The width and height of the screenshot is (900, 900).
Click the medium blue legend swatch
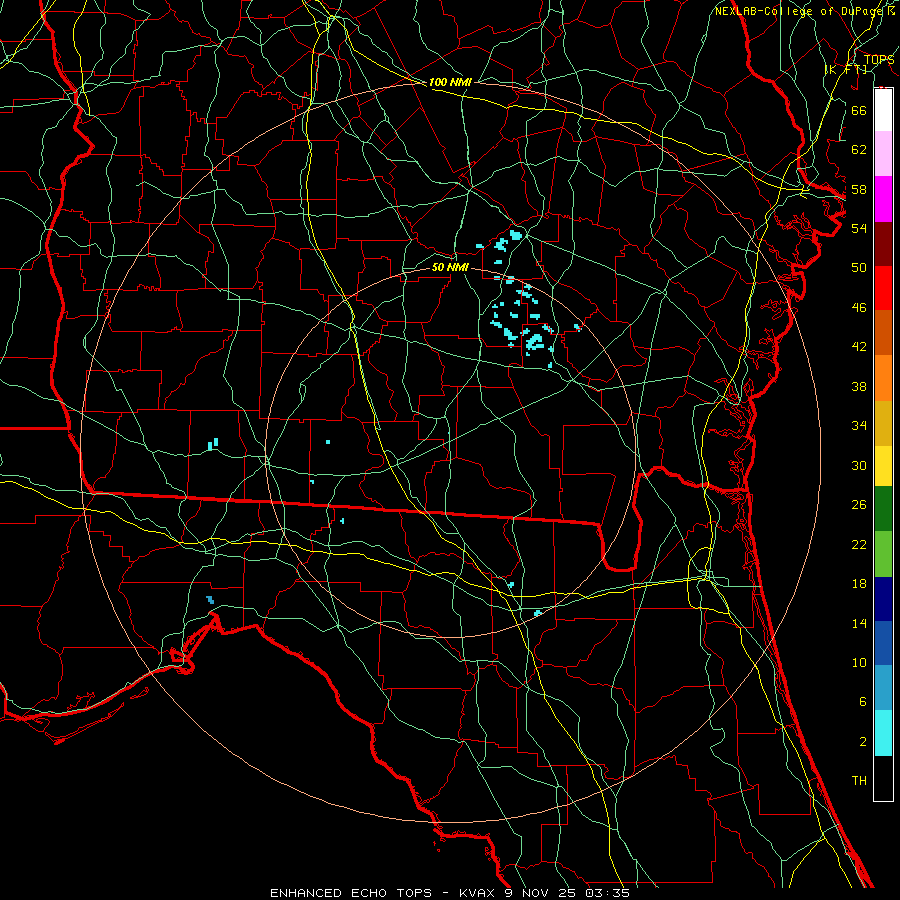coord(883,643)
